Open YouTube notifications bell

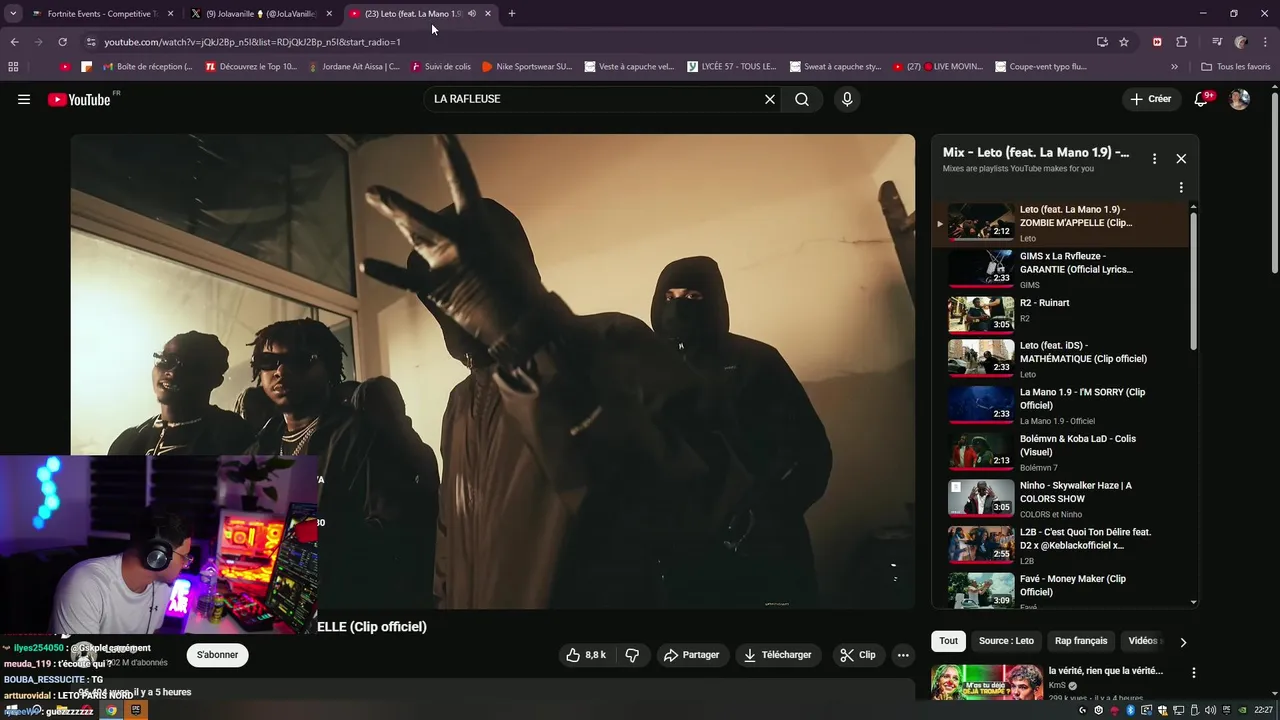tap(1202, 99)
